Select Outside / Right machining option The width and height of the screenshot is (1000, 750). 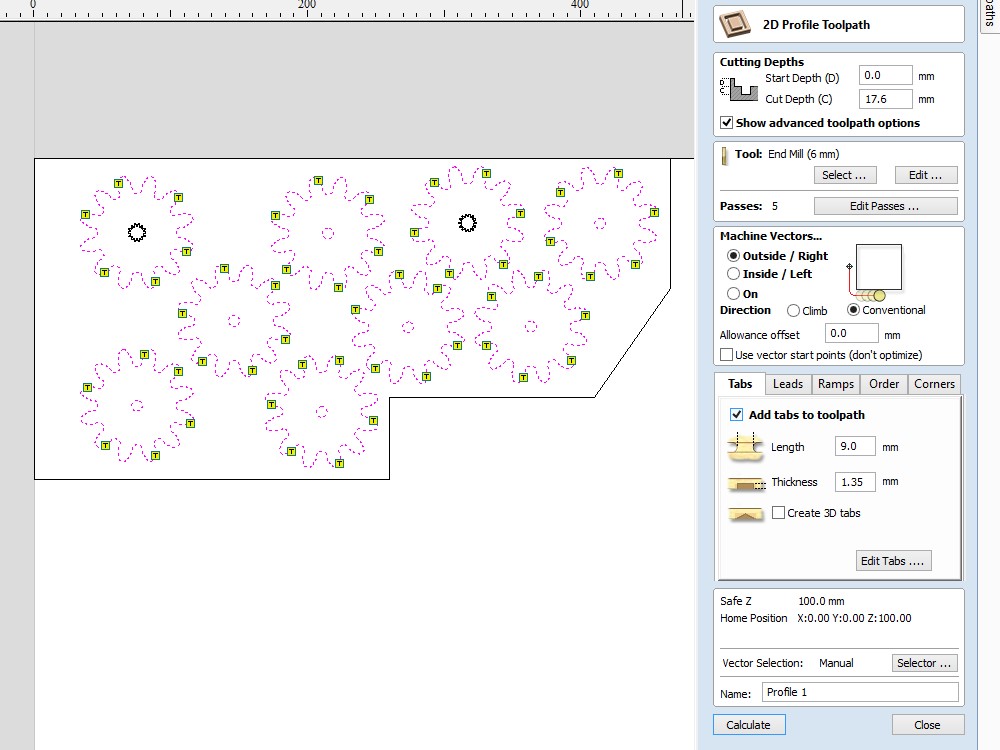(733, 256)
